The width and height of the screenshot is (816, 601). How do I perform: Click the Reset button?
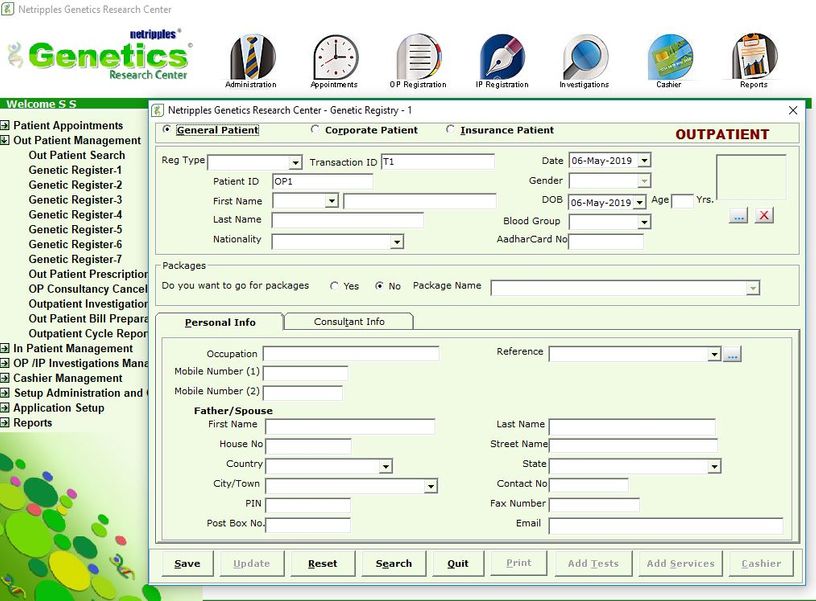pyautogui.click(x=323, y=564)
